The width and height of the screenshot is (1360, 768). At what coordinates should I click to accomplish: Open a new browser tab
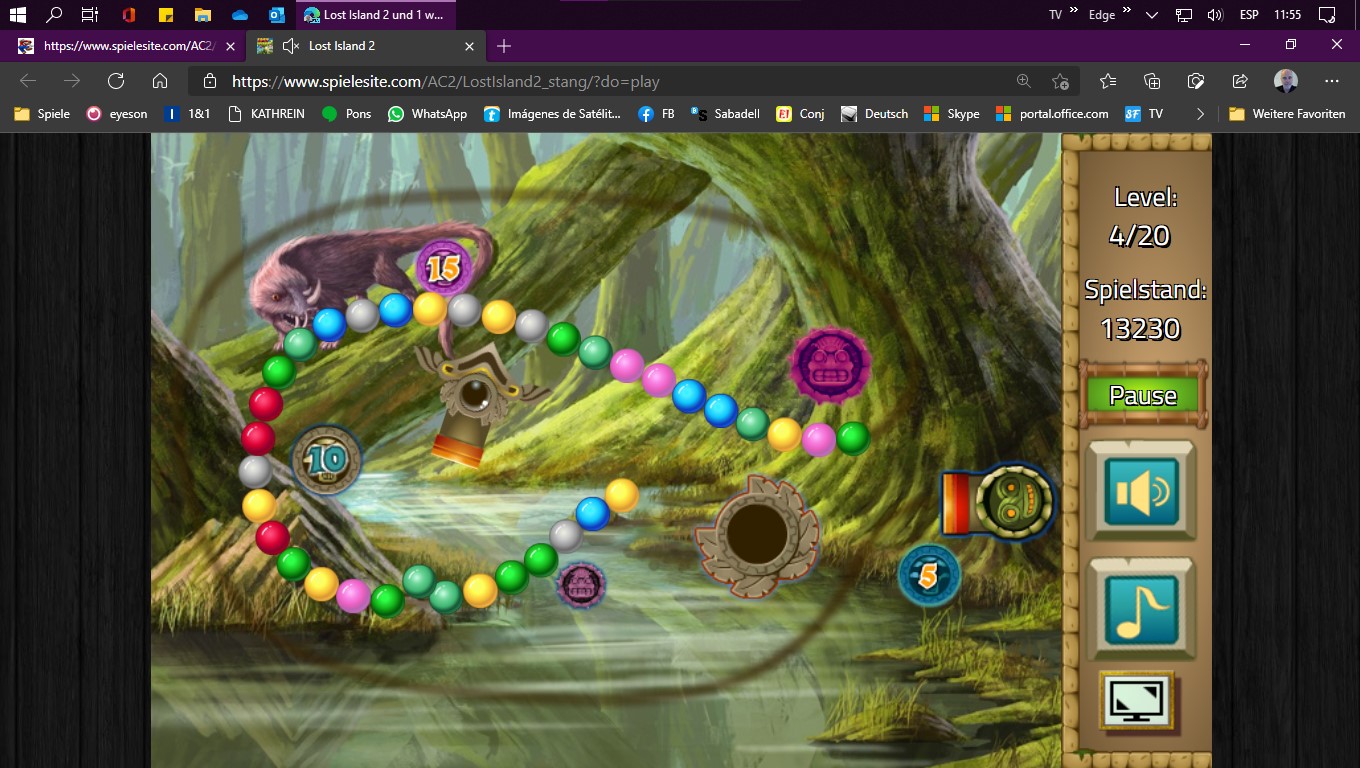coord(504,46)
